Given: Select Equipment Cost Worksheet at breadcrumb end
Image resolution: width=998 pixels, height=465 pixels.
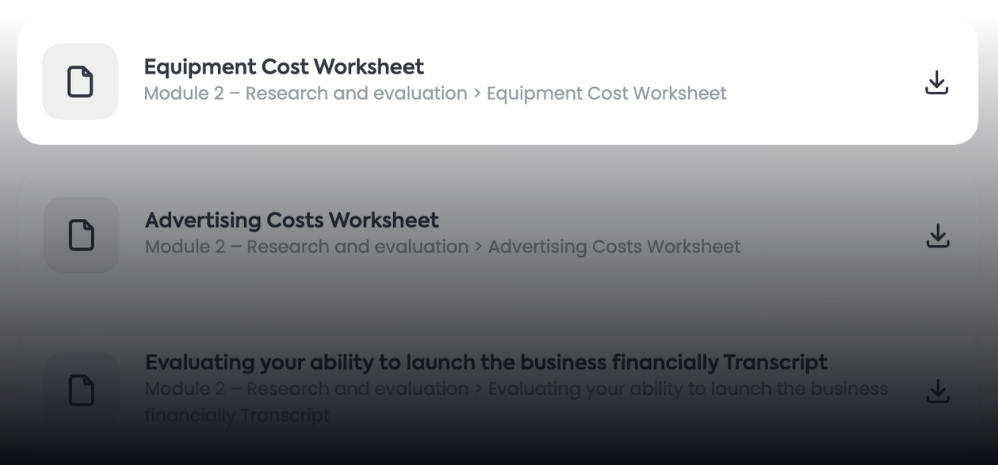Looking at the screenshot, I should click(x=606, y=94).
